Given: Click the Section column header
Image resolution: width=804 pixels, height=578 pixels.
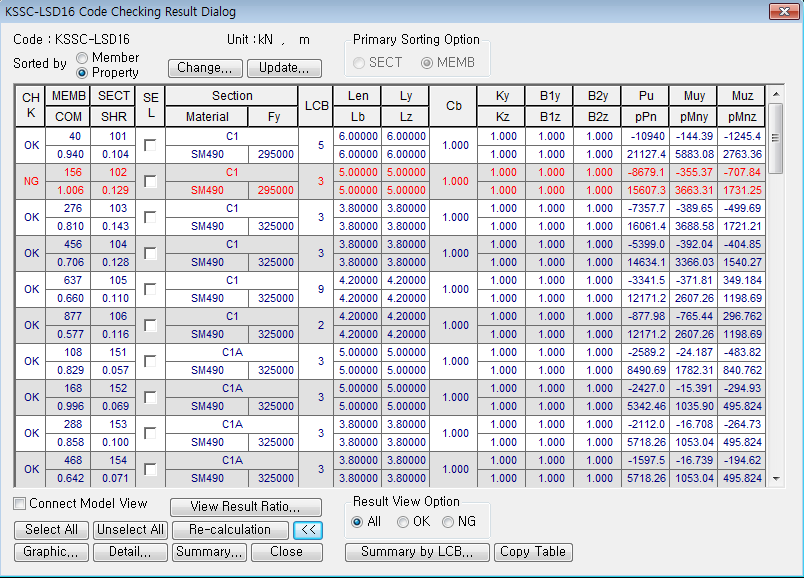Looking at the screenshot, I should [x=232, y=96].
